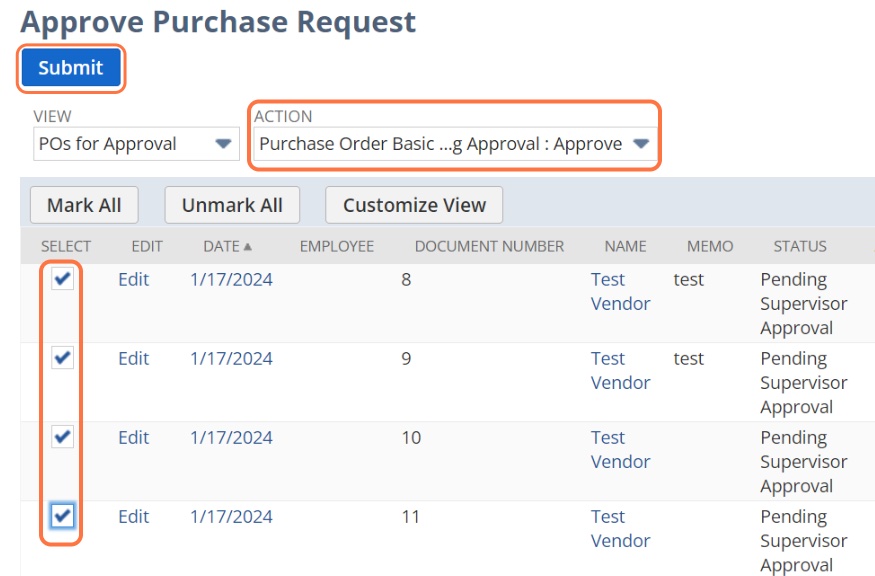Click Edit link for document 8
The height and width of the screenshot is (576, 875).
coord(133,280)
